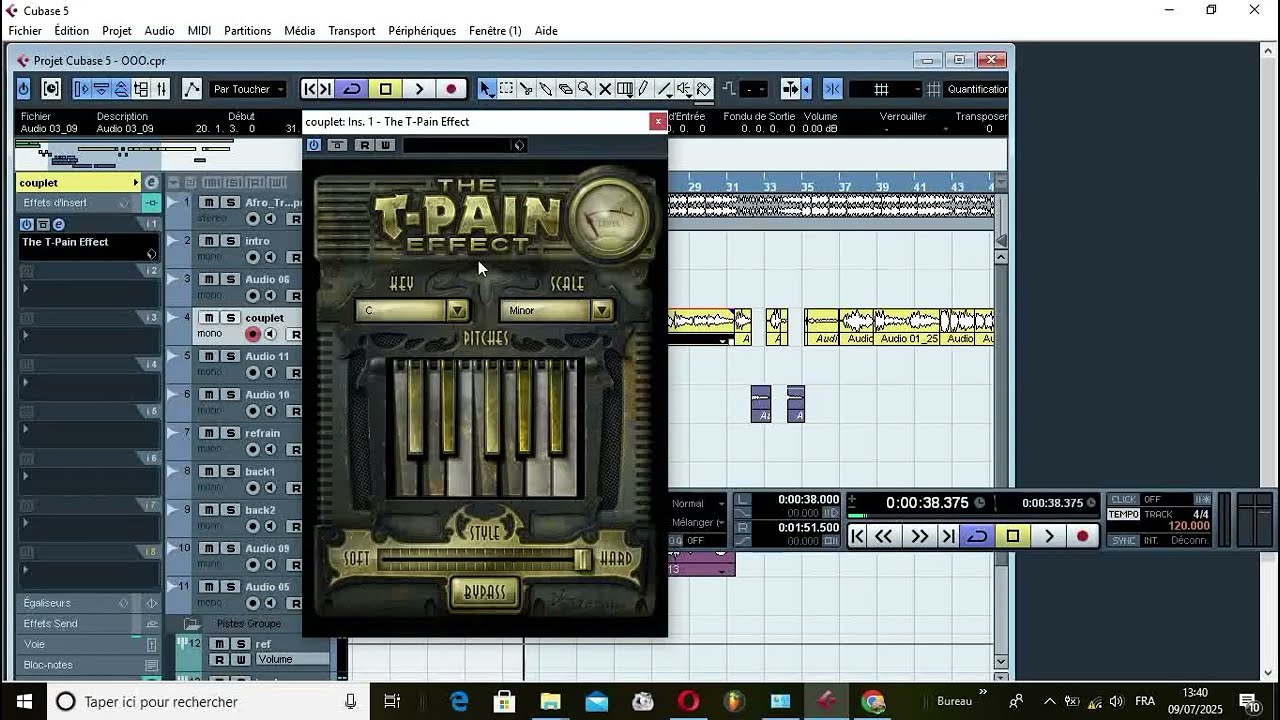Click record in the top toolbar

point(451,89)
